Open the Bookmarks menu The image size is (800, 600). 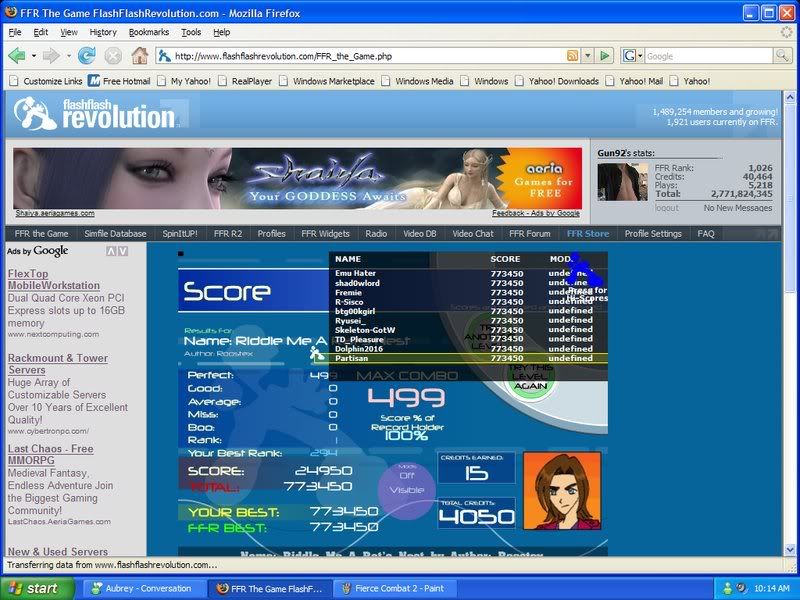pyautogui.click(x=149, y=32)
